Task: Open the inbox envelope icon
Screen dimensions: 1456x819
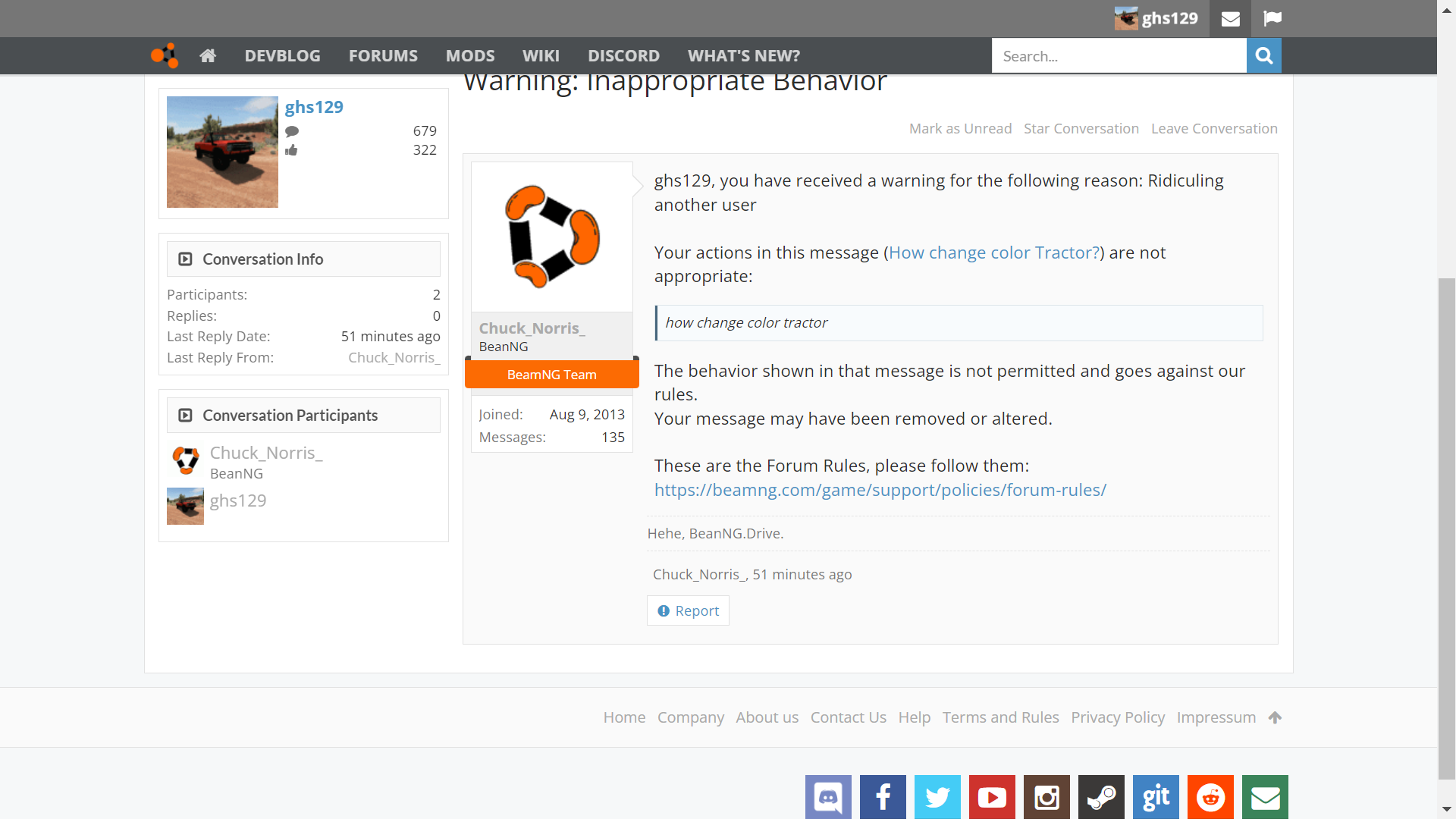Action: coord(1230,18)
